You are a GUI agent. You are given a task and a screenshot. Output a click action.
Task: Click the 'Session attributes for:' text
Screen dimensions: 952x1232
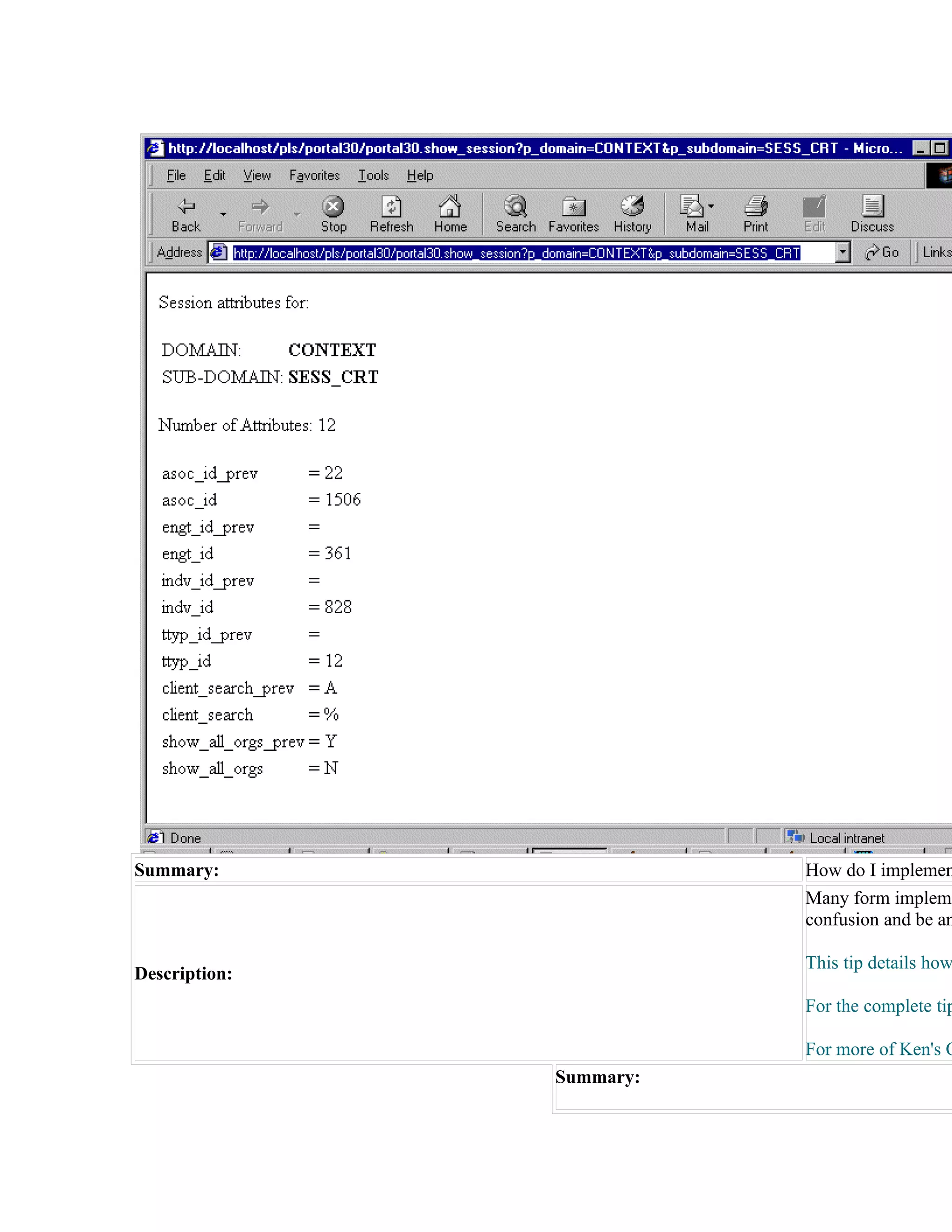click(233, 303)
